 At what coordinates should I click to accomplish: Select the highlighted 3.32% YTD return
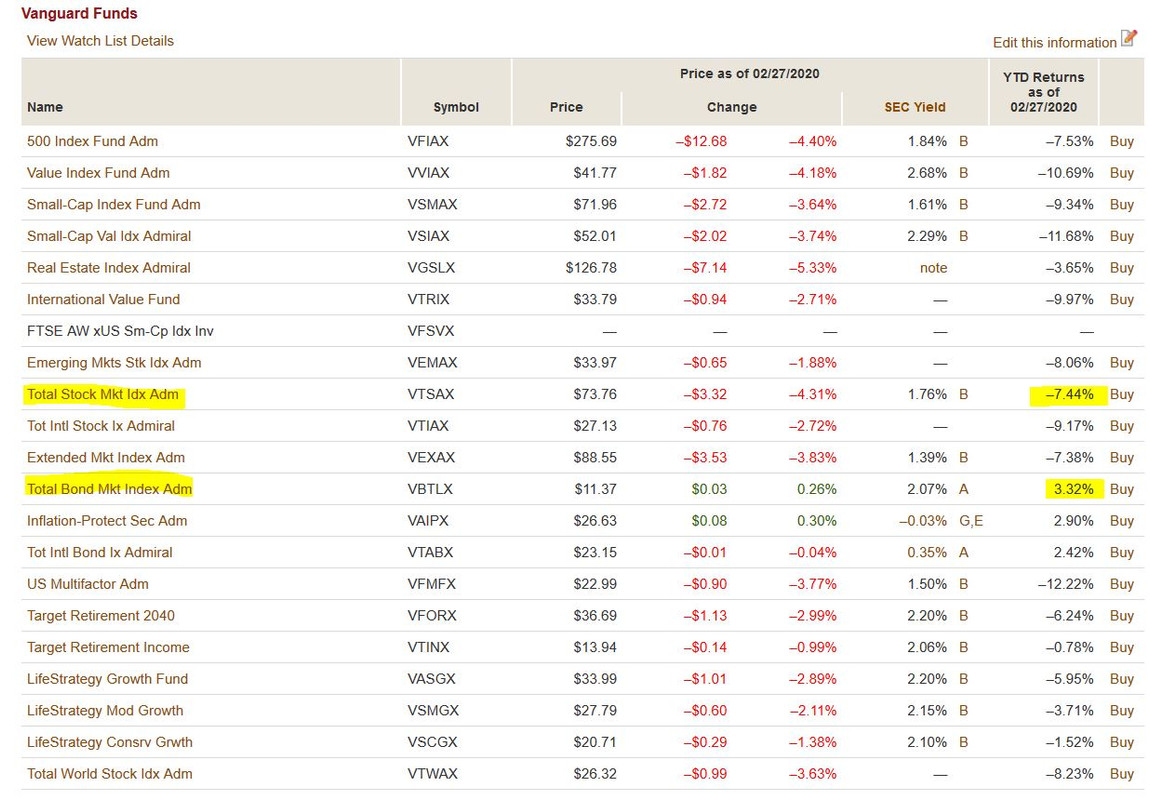click(1074, 488)
